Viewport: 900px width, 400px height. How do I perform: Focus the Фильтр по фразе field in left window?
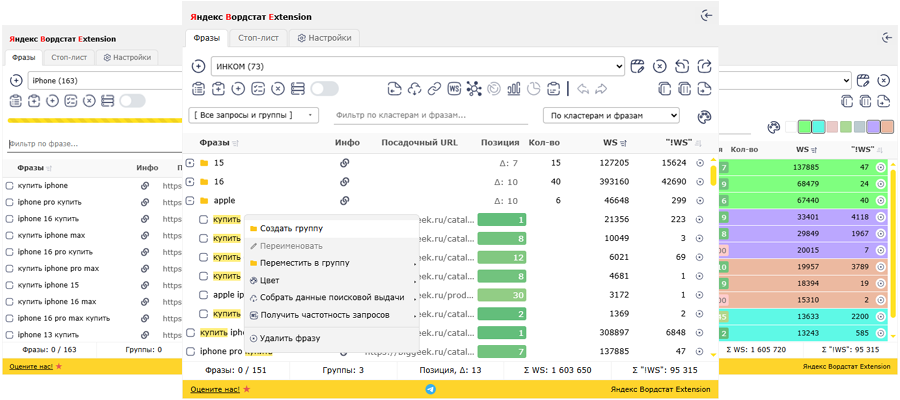(x=95, y=144)
